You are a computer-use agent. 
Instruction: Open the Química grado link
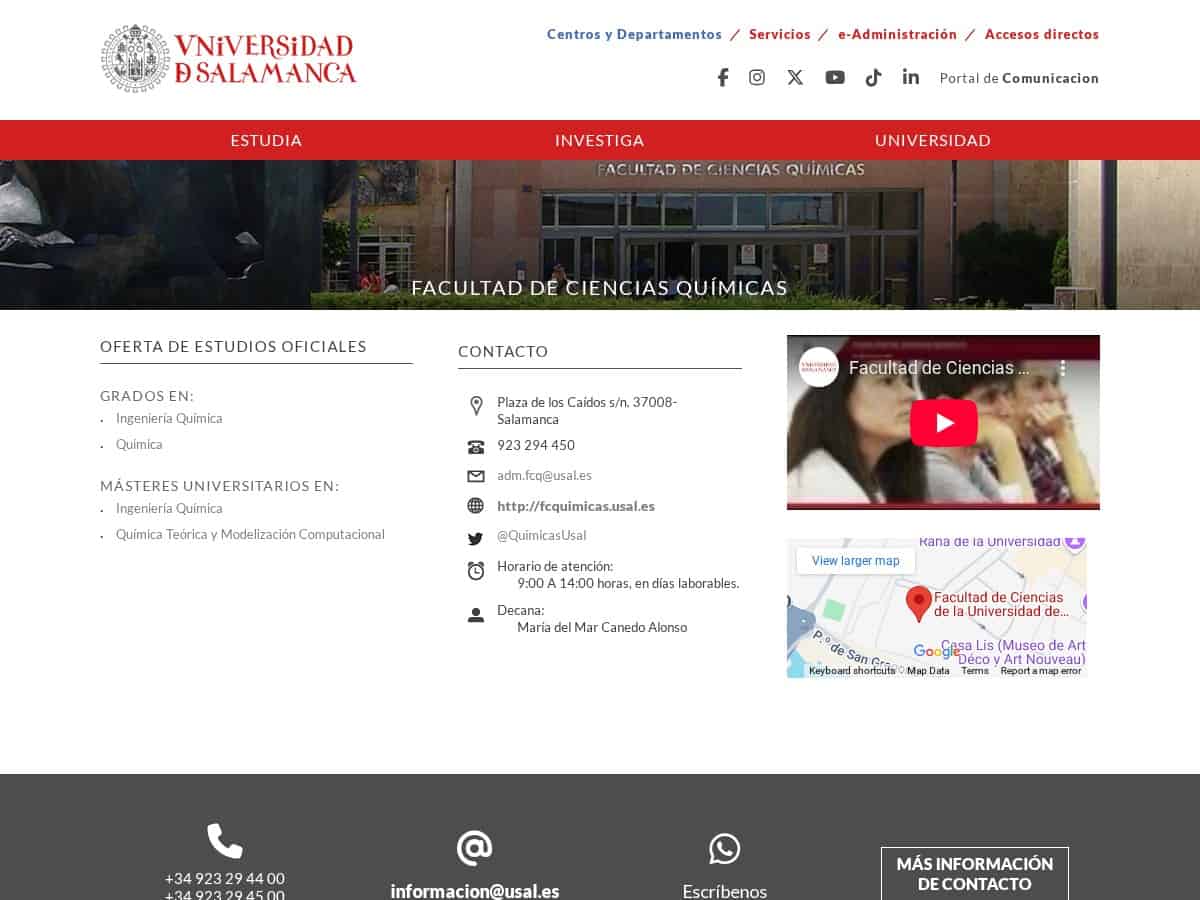(139, 444)
